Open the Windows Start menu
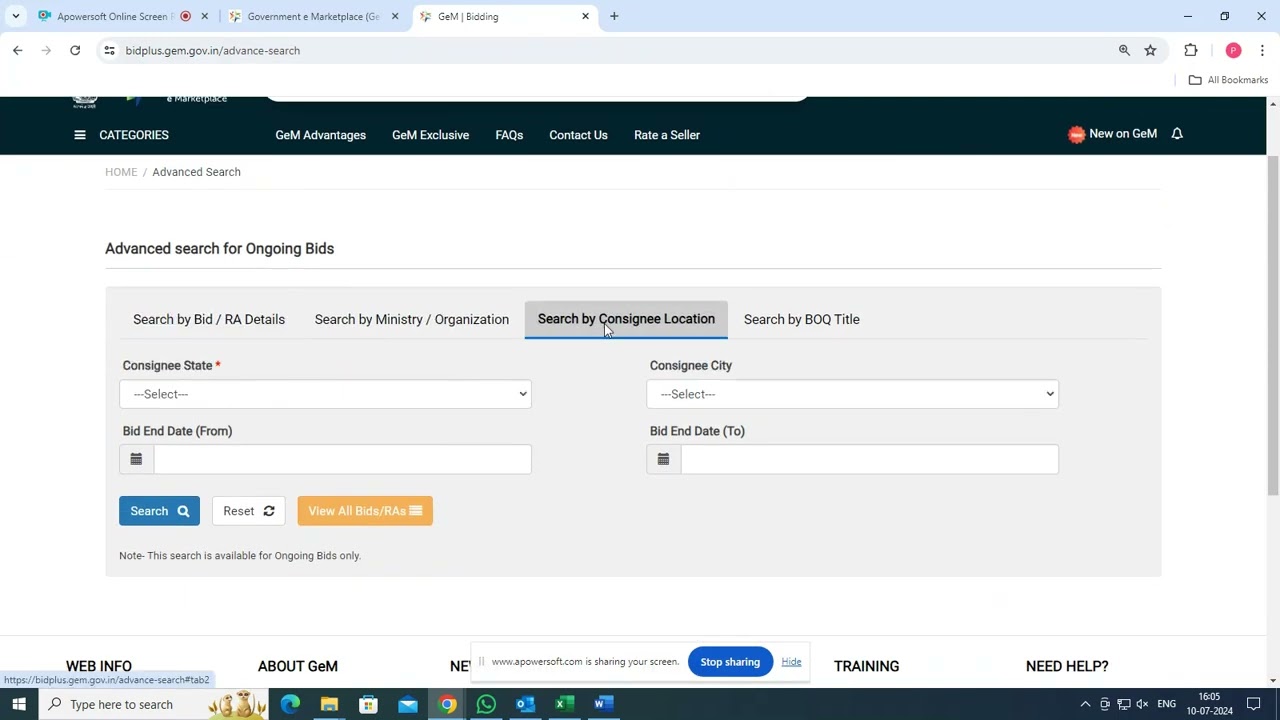Screen dimensions: 1280x720 pos(19,704)
